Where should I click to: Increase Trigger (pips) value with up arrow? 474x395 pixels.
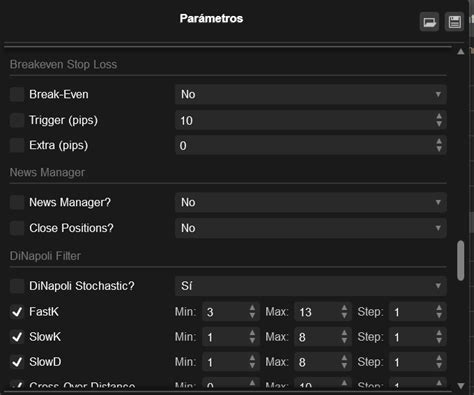(439, 116)
